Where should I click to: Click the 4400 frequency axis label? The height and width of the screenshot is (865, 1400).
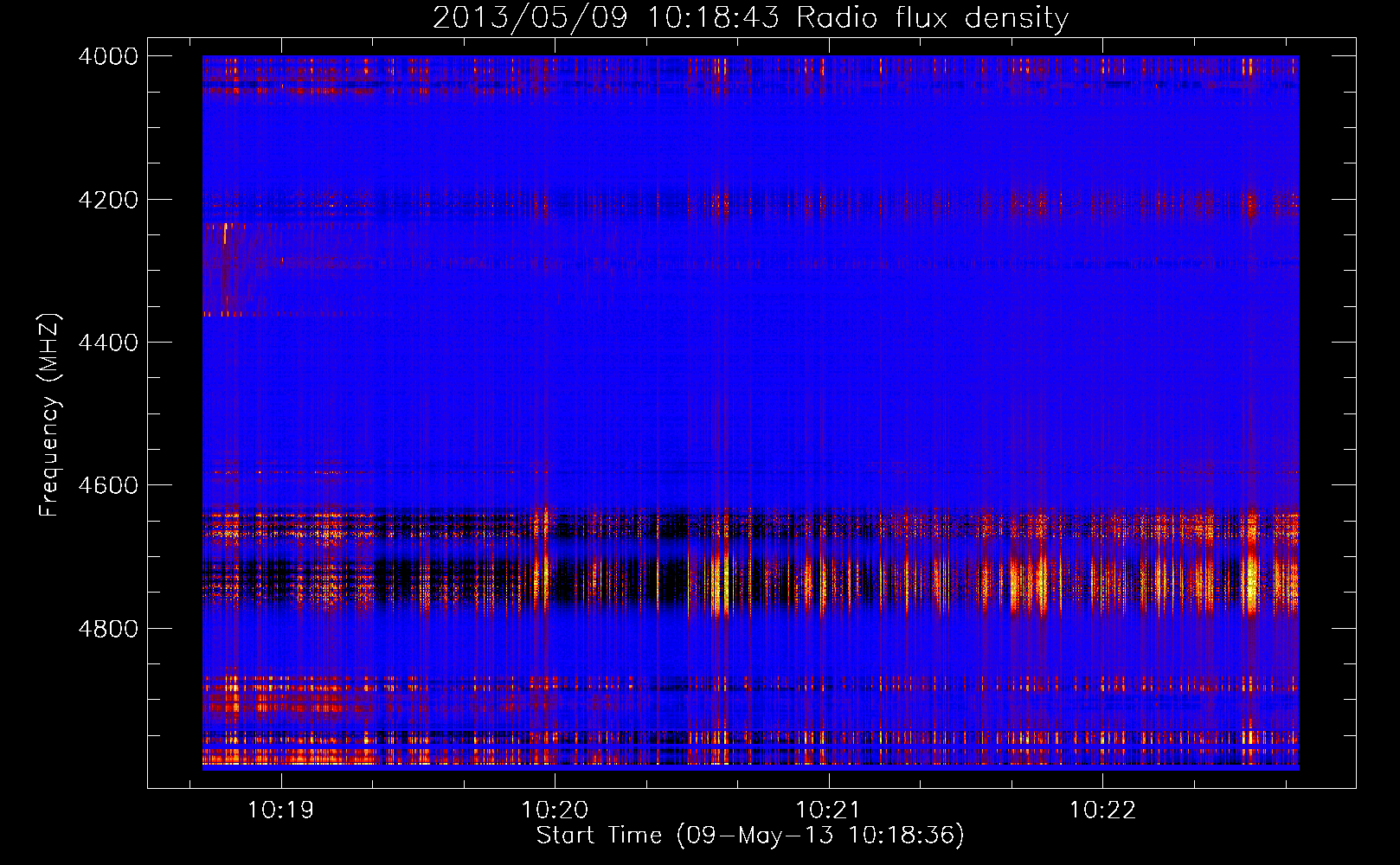[x=108, y=343]
